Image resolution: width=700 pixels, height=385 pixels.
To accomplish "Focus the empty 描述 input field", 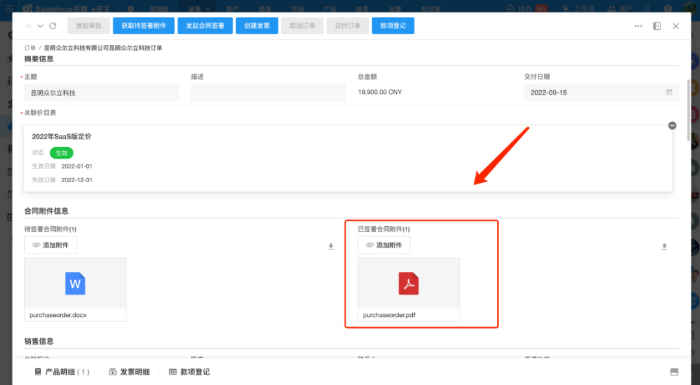I will [x=268, y=92].
